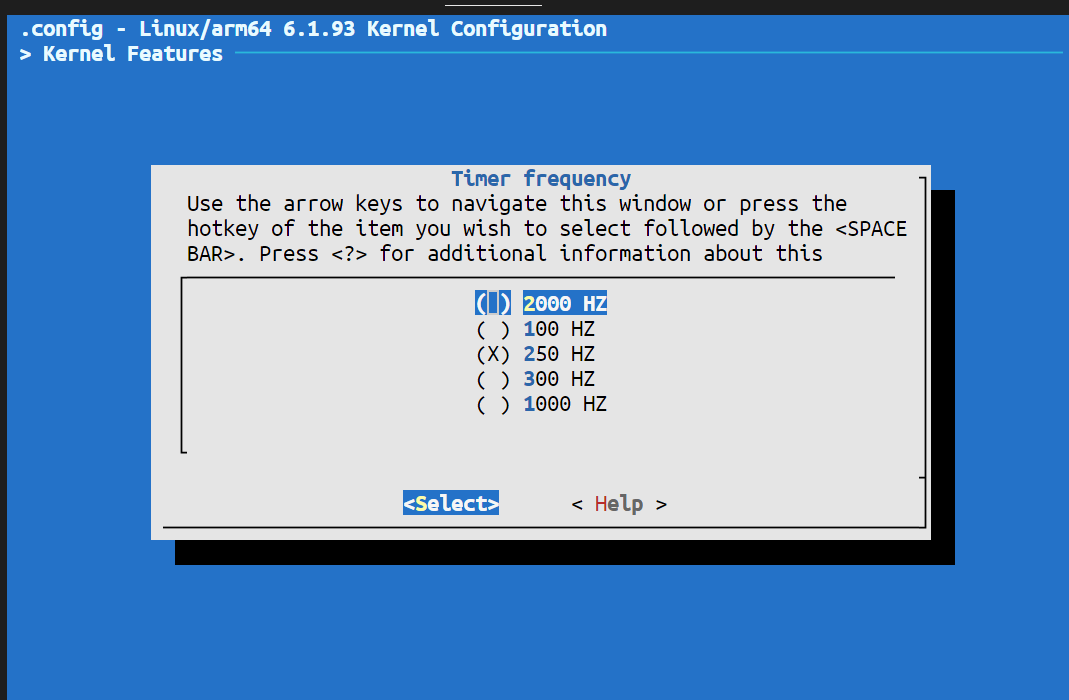Click the <?> hint in instructions

(342, 254)
